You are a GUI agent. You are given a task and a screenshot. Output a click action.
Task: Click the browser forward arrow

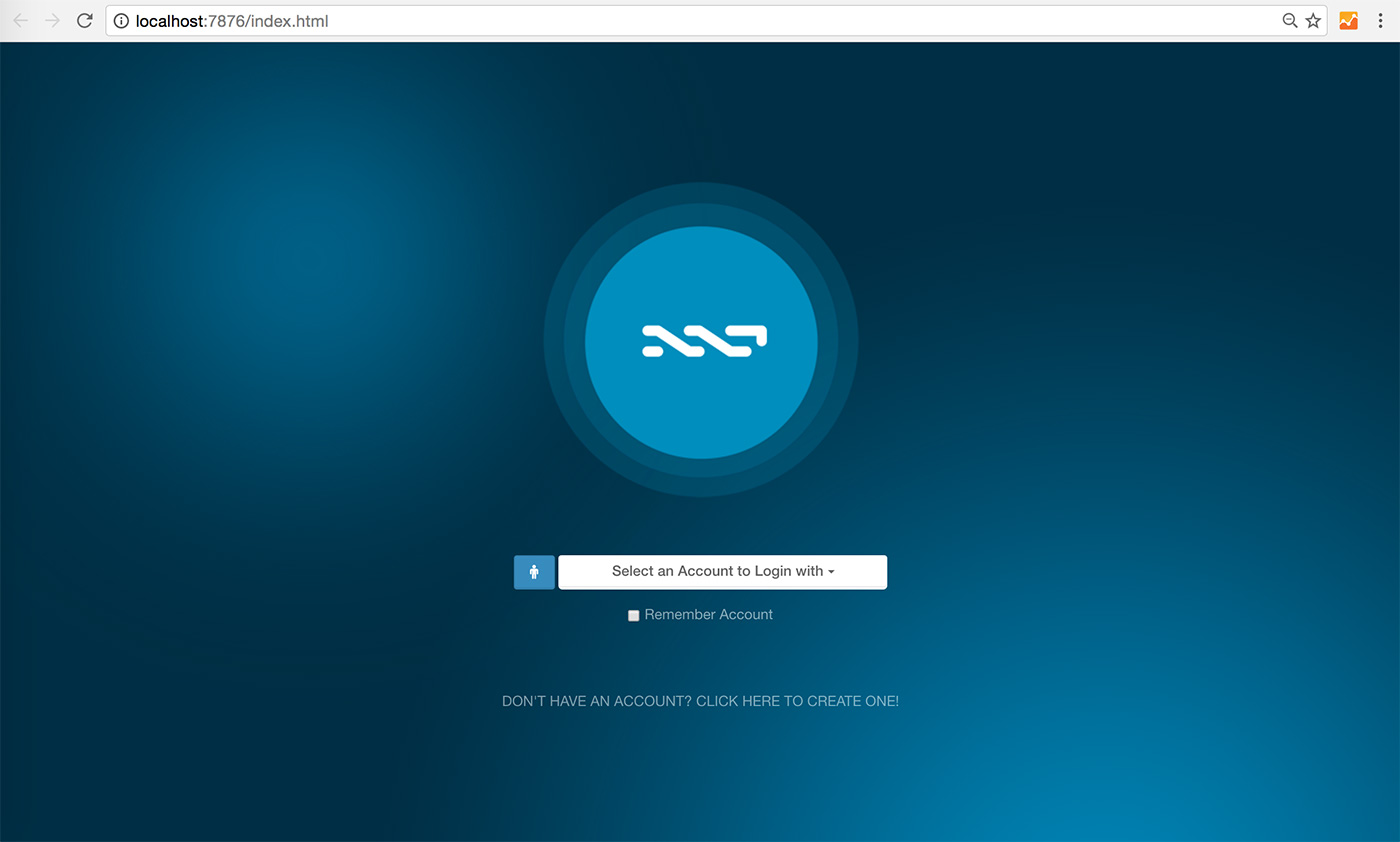point(52,20)
